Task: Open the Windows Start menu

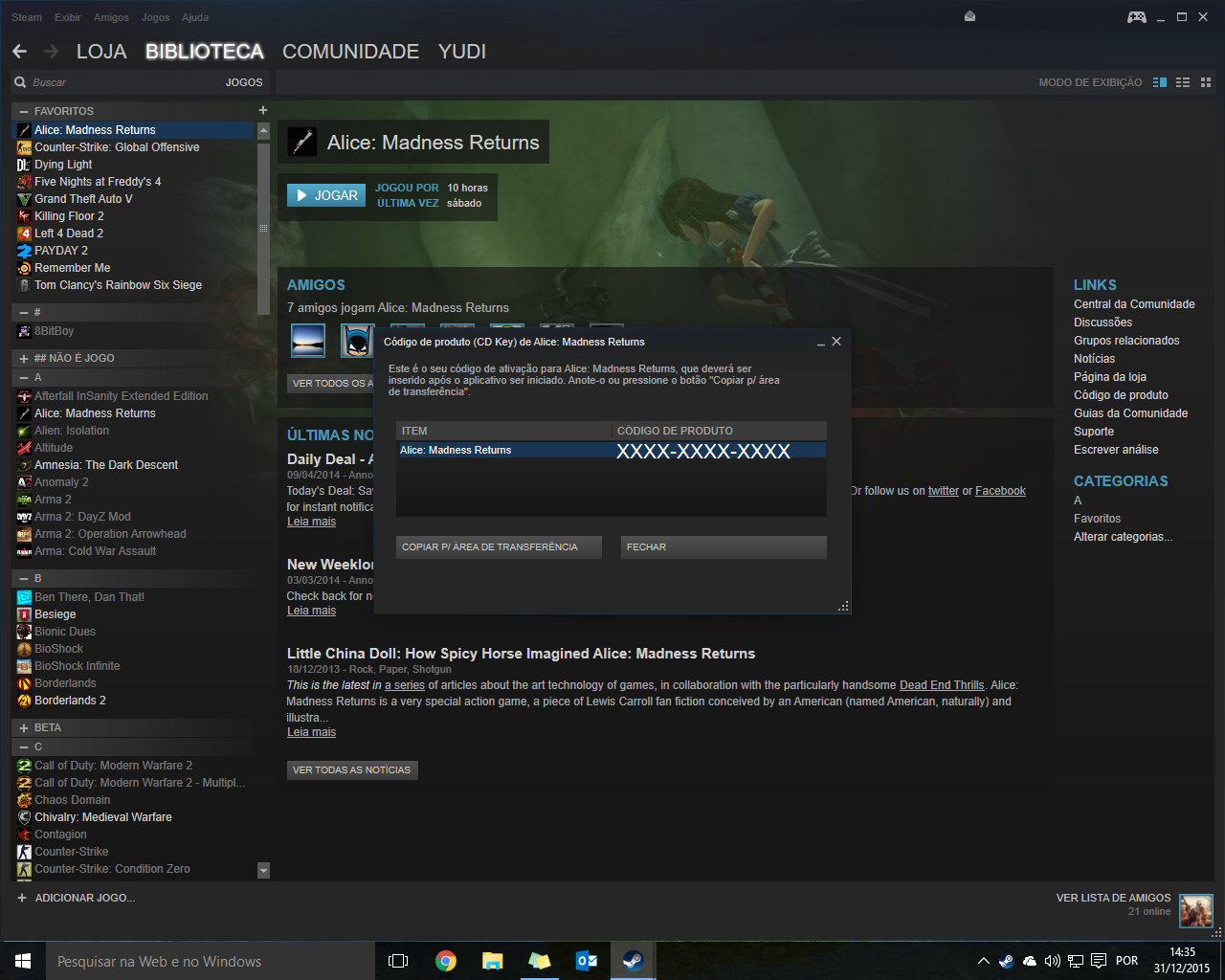Action: [x=23, y=961]
